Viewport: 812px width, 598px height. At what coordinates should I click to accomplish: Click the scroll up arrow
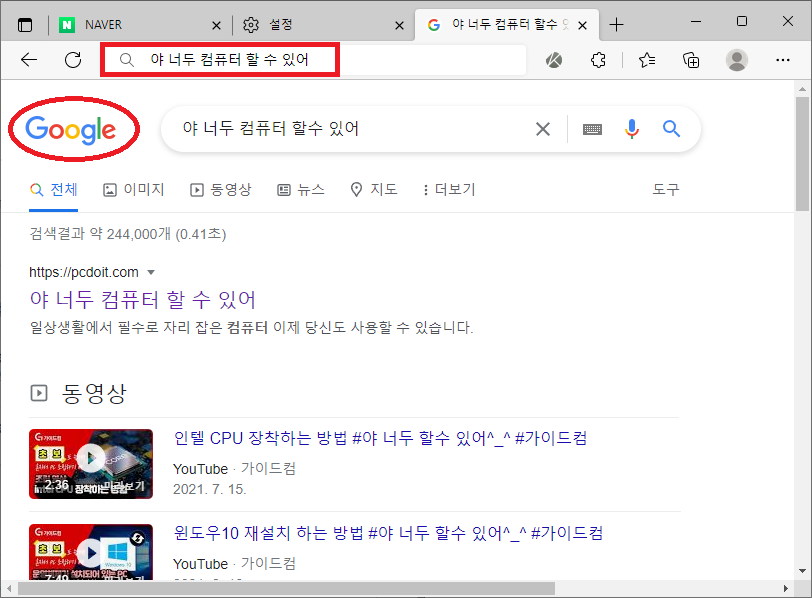(802, 89)
